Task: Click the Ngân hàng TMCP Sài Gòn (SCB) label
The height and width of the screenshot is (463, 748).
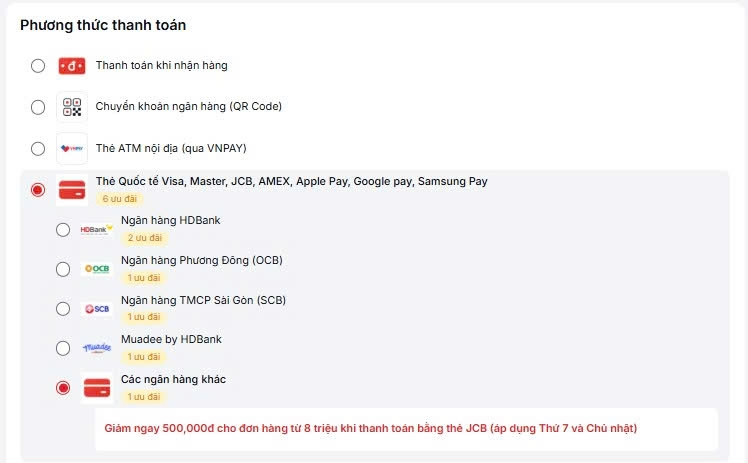Action: 204,300
